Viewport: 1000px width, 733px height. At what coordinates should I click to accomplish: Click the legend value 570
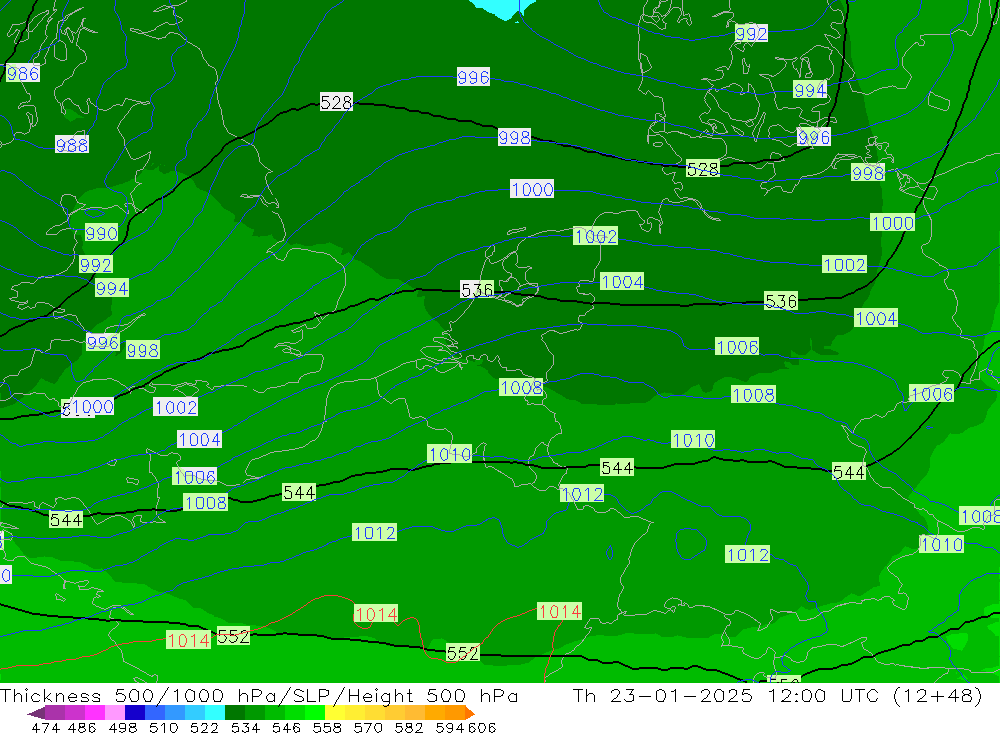click(x=368, y=727)
